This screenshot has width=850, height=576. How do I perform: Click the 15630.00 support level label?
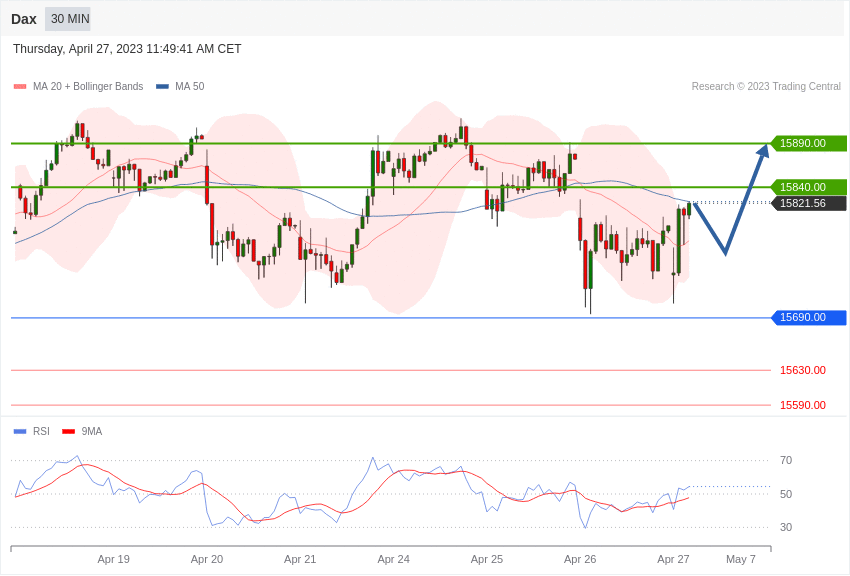pos(803,371)
